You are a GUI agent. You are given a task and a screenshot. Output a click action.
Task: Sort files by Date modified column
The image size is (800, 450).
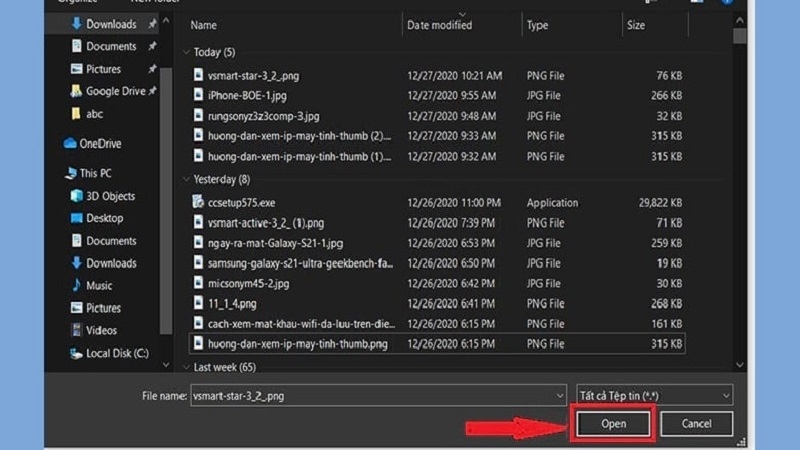(439, 25)
